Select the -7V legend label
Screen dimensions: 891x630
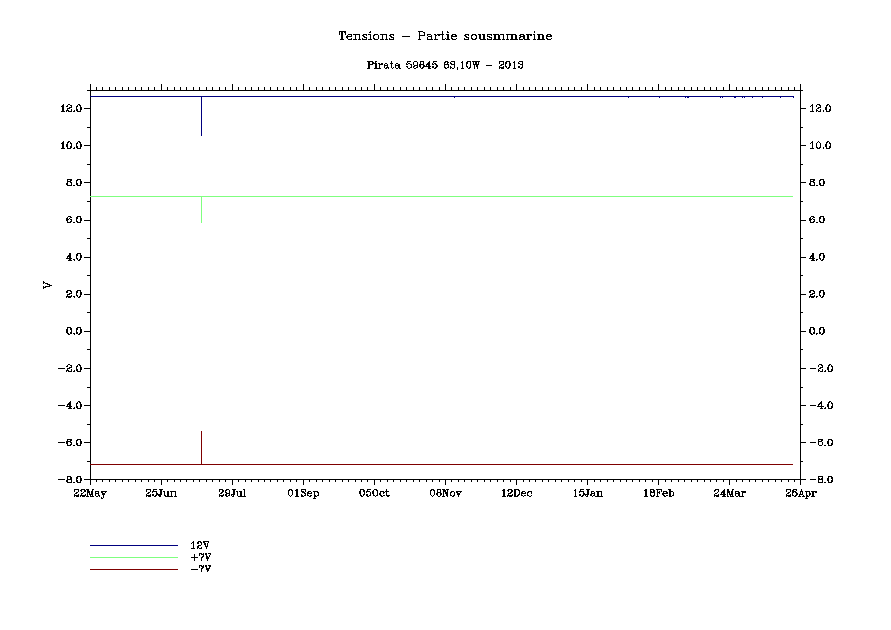point(200,569)
